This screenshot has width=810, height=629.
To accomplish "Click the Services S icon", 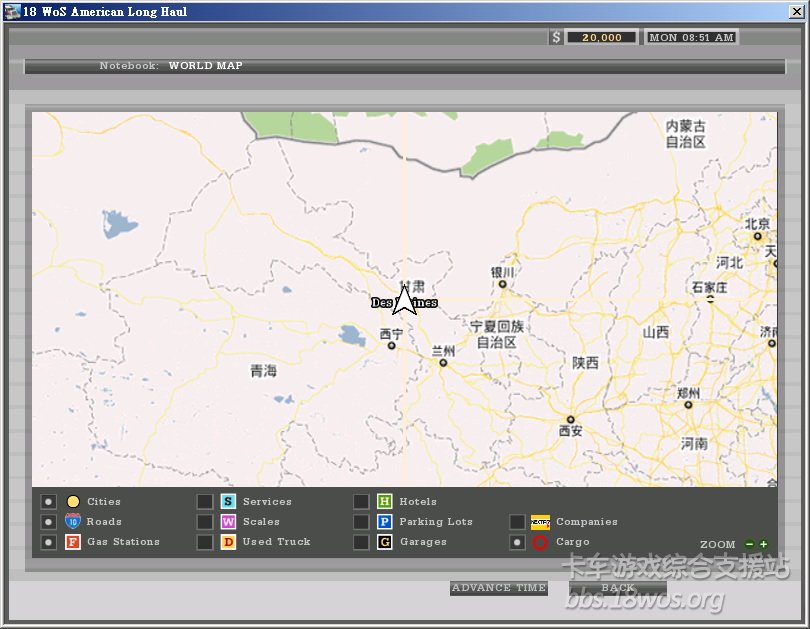I will pyautogui.click(x=228, y=502).
